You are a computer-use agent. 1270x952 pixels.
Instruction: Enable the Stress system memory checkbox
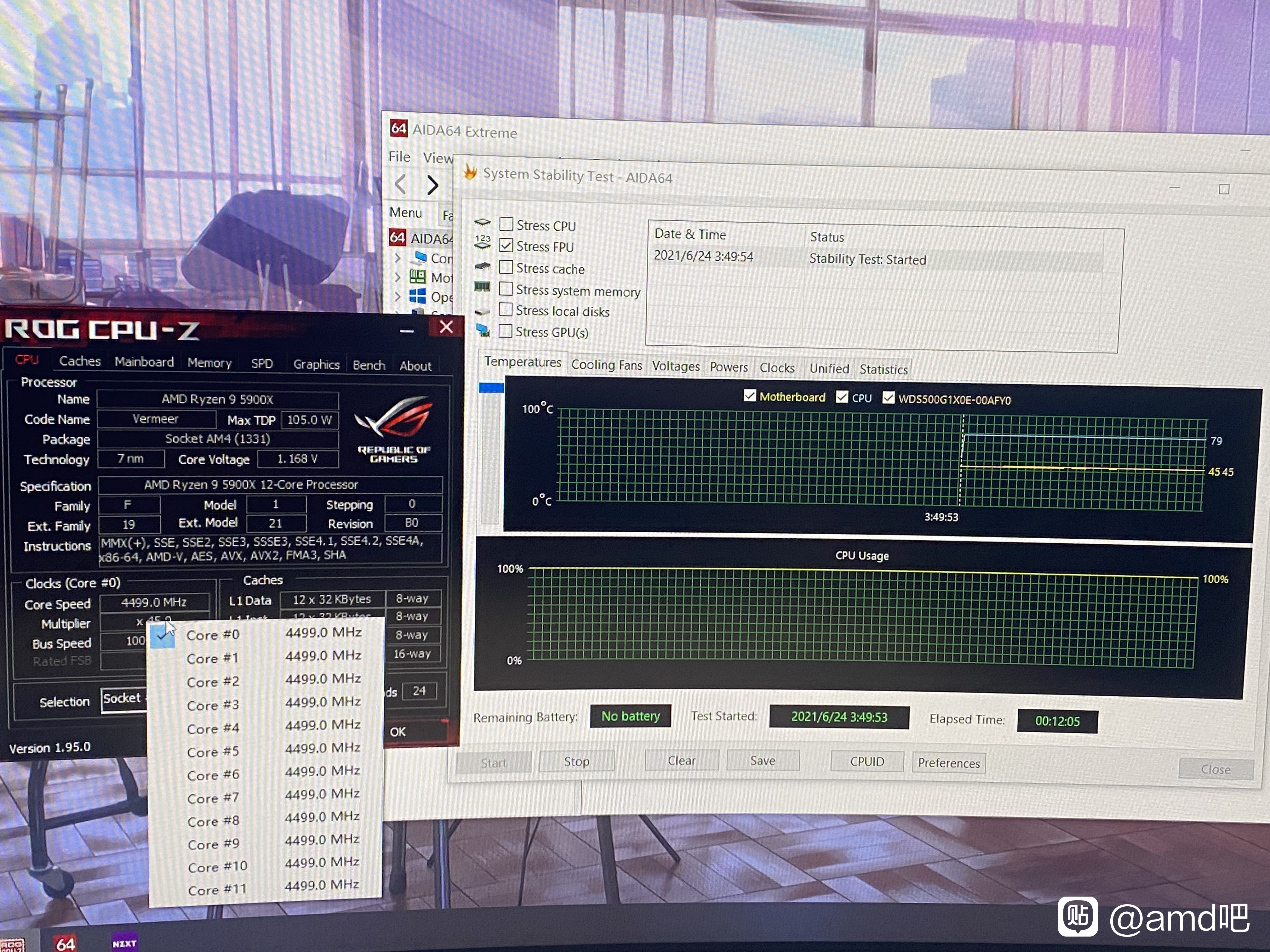[x=506, y=288]
